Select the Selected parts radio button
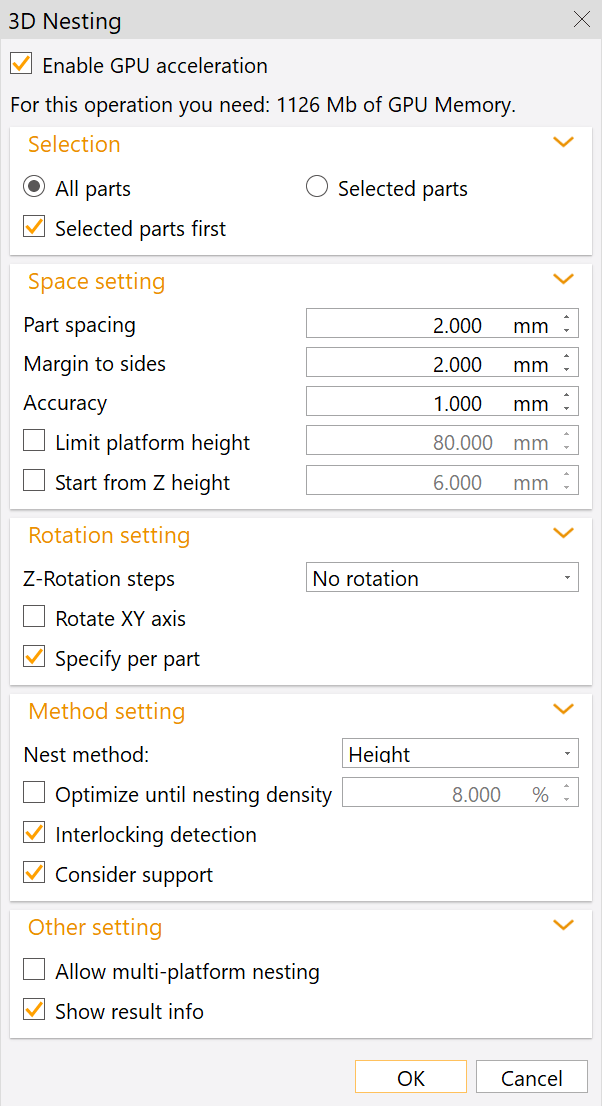Screen dimensions: 602x1106 [316, 186]
